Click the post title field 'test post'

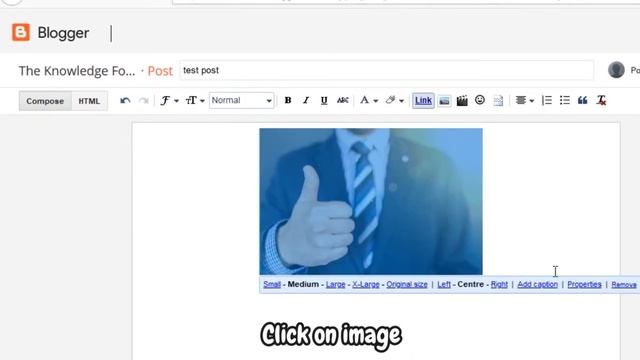pyautogui.click(x=387, y=70)
